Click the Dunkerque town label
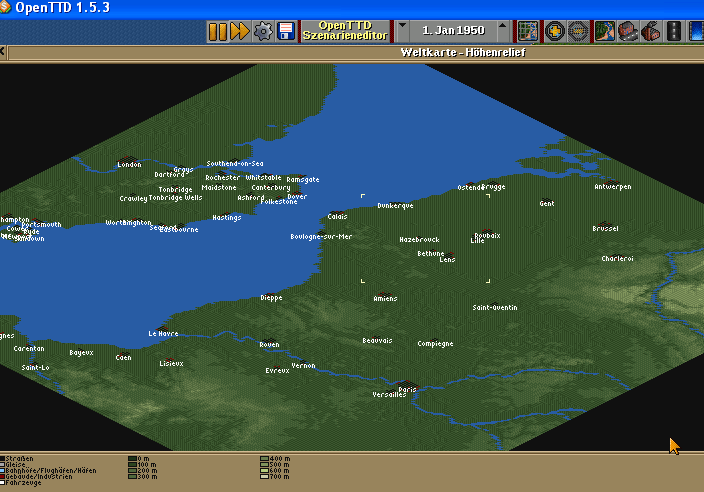Image resolution: width=704 pixels, height=492 pixels. [x=395, y=206]
